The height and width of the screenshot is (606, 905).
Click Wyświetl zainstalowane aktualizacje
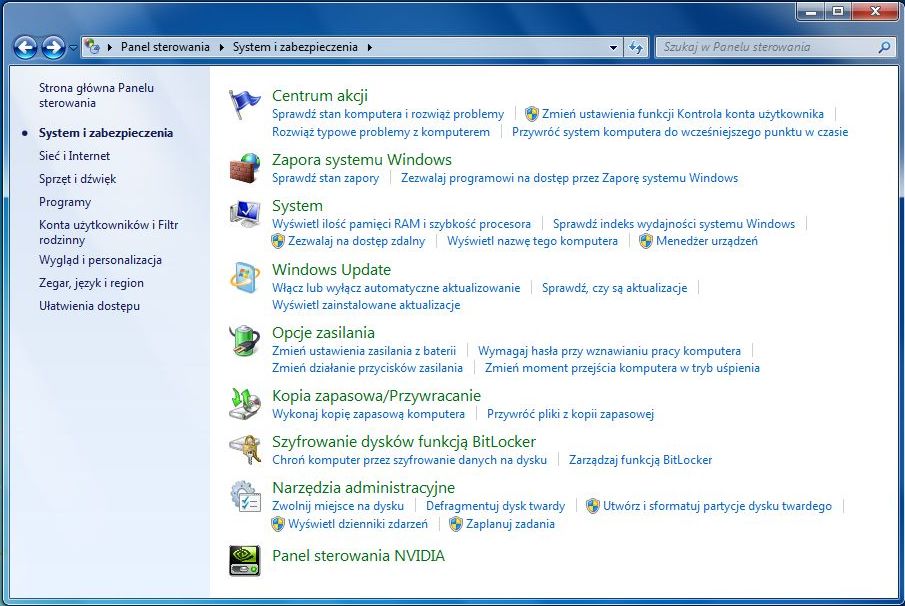coord(366,305)
